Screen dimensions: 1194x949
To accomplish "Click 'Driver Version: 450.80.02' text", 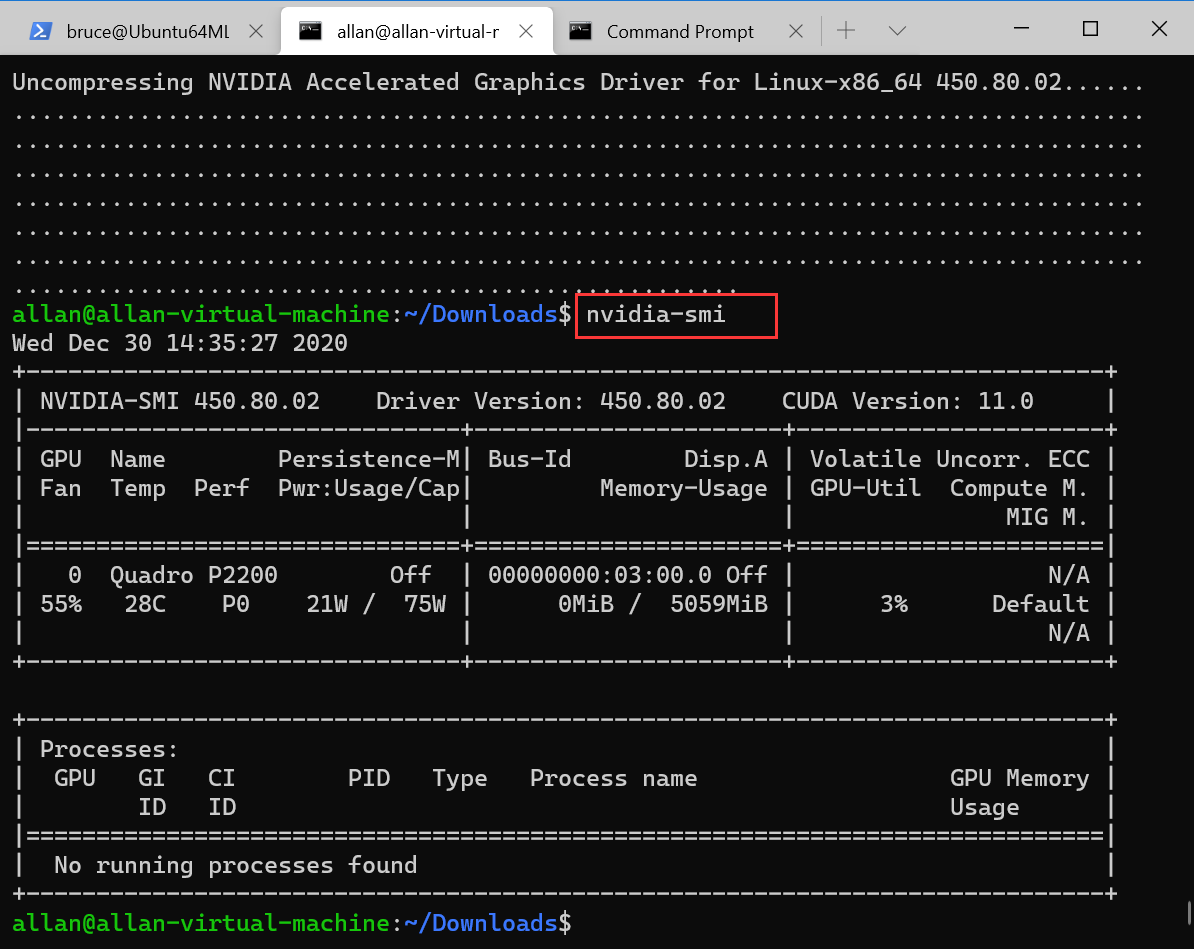I will pos(551,401).
